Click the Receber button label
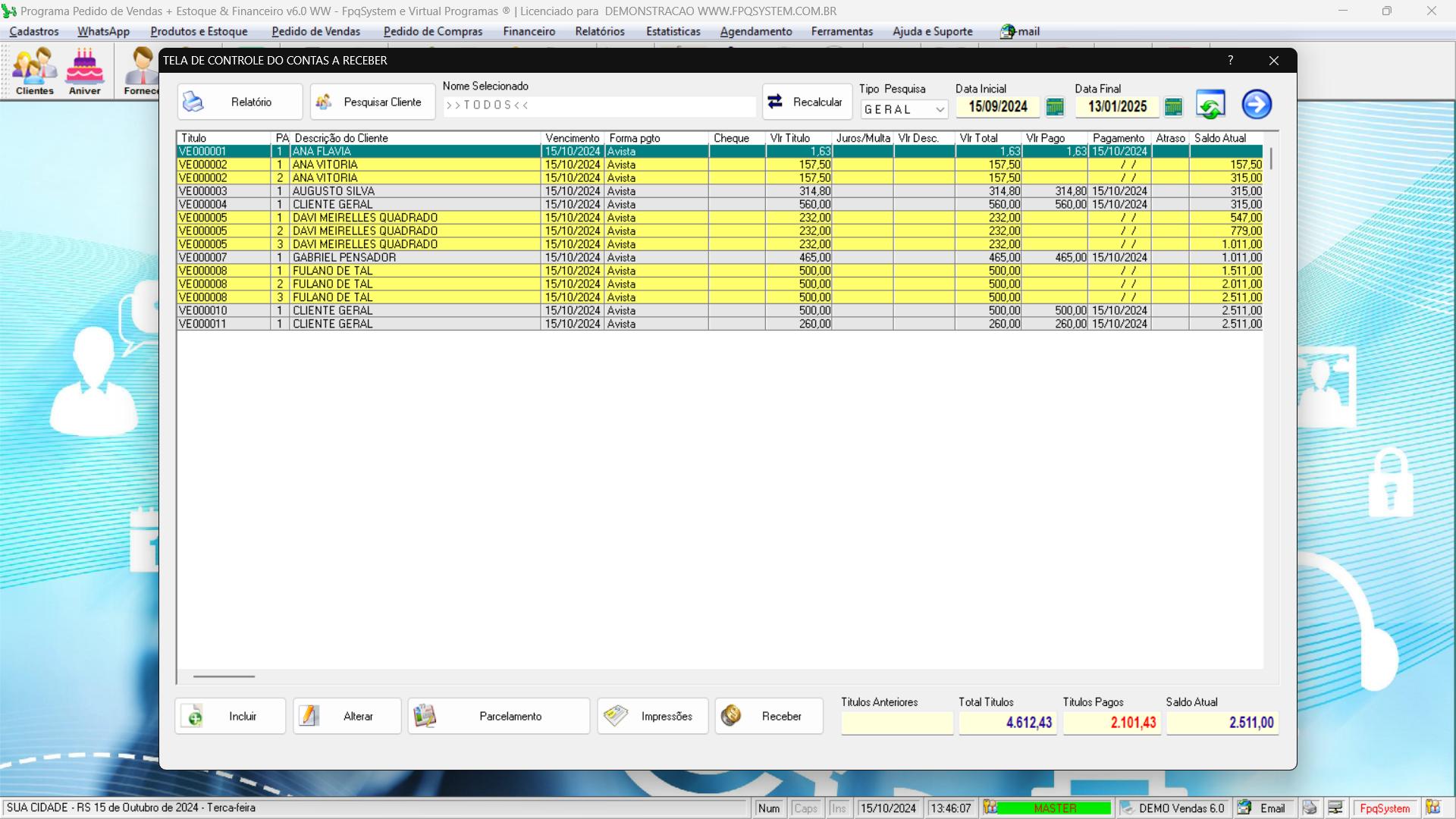Image resolution: width=1456 pixels, height=819 pixels. [x=781, y=717]
